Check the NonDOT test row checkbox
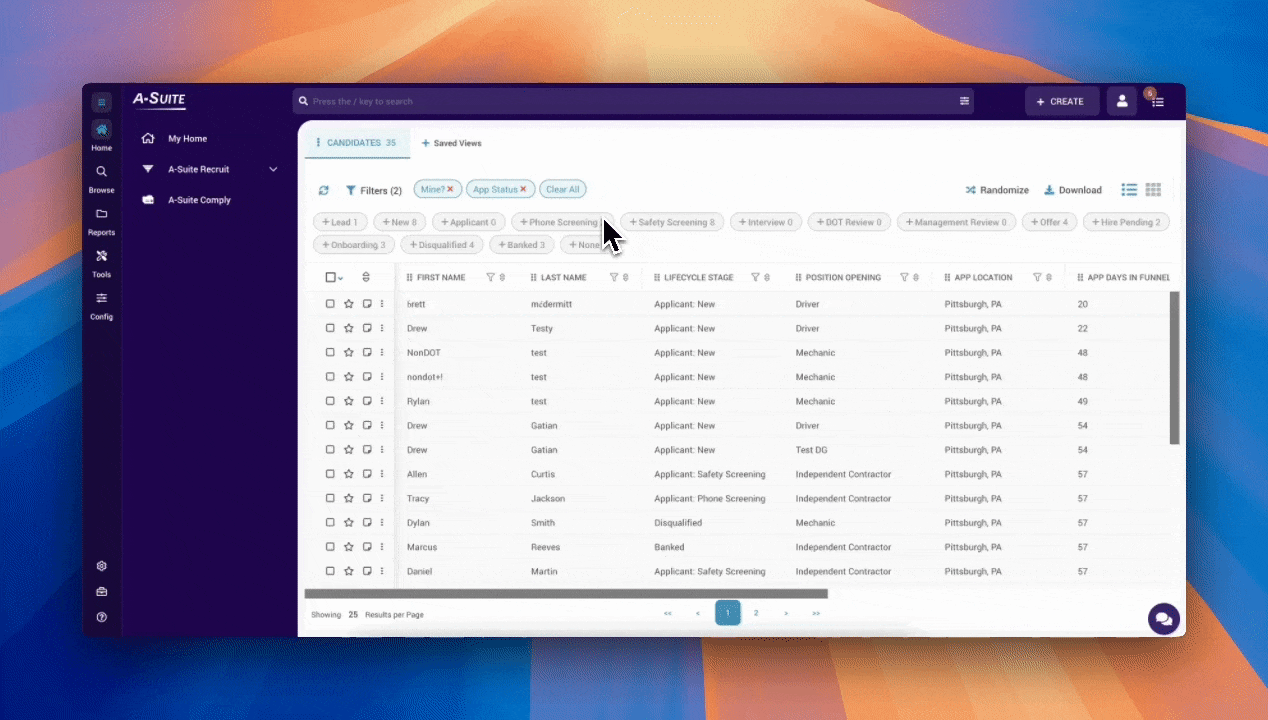The height and width of the screenshot is (720, 1268). 330,353
